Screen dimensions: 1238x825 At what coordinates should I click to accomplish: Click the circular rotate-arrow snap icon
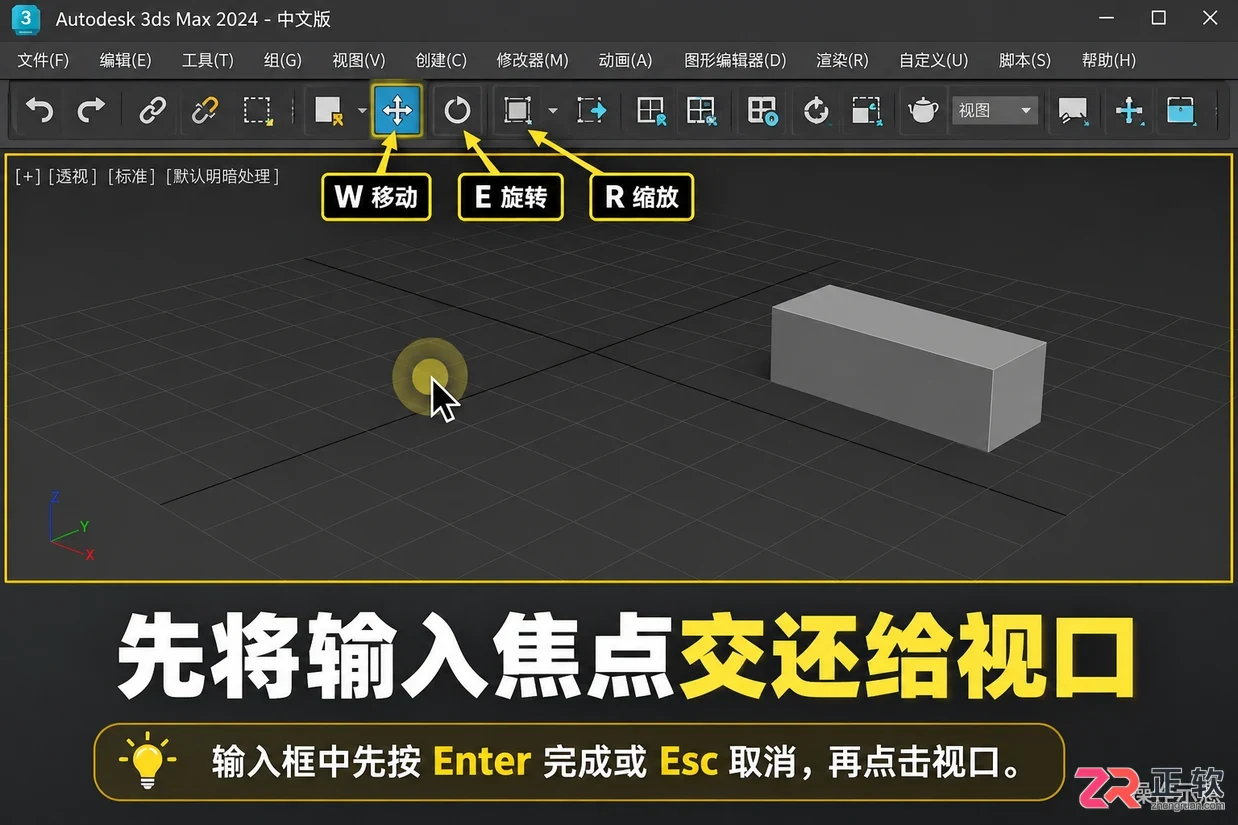tap(817, 110)
